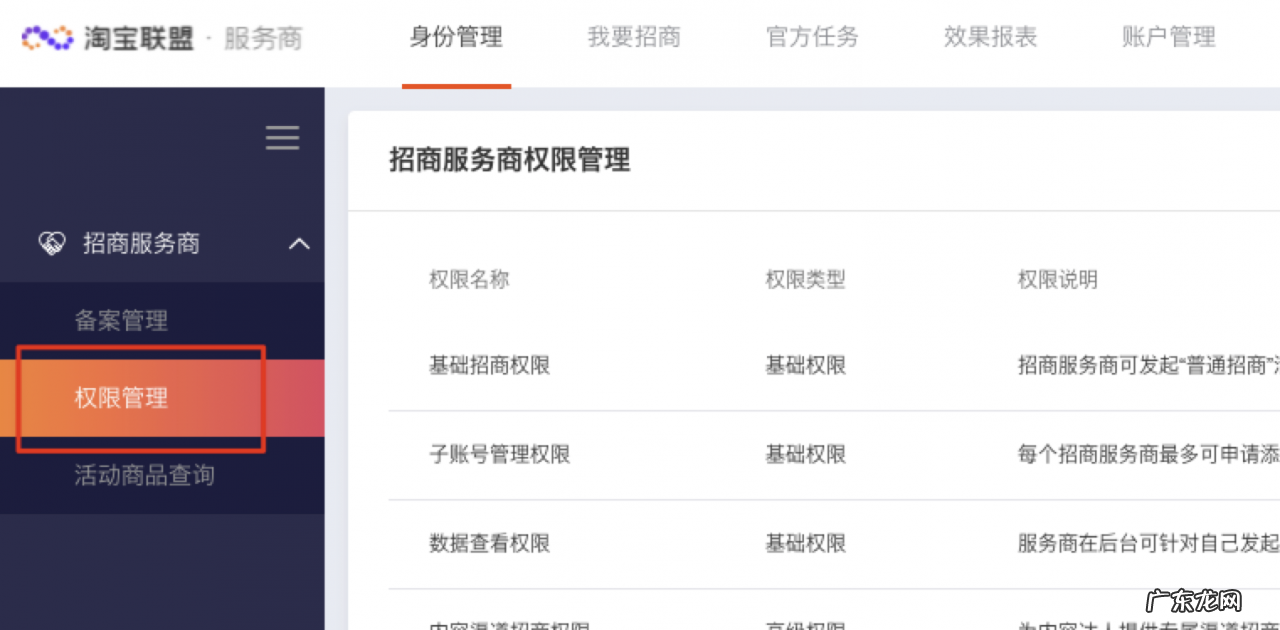Click the hamburger menu icon above sidebar
Screen dimensions: 1280x630
[282, 138]
